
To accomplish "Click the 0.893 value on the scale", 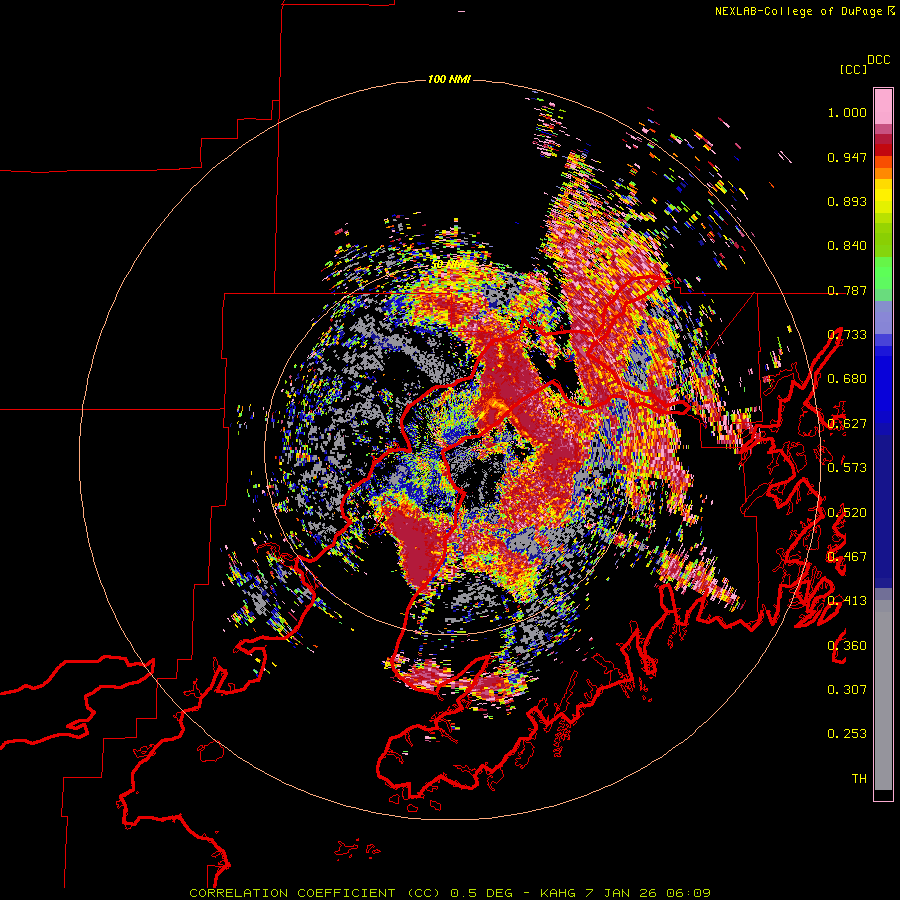I will (x=847, y=201).
